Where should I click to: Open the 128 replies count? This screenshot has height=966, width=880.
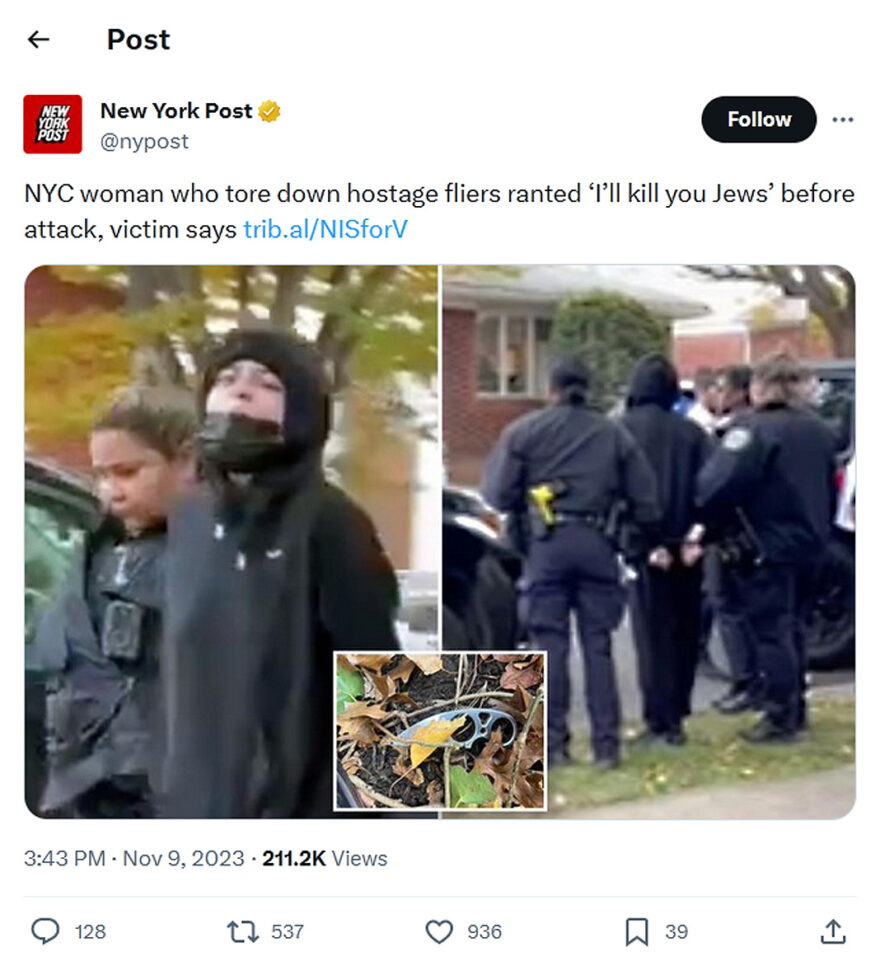(x=90, y=932)
